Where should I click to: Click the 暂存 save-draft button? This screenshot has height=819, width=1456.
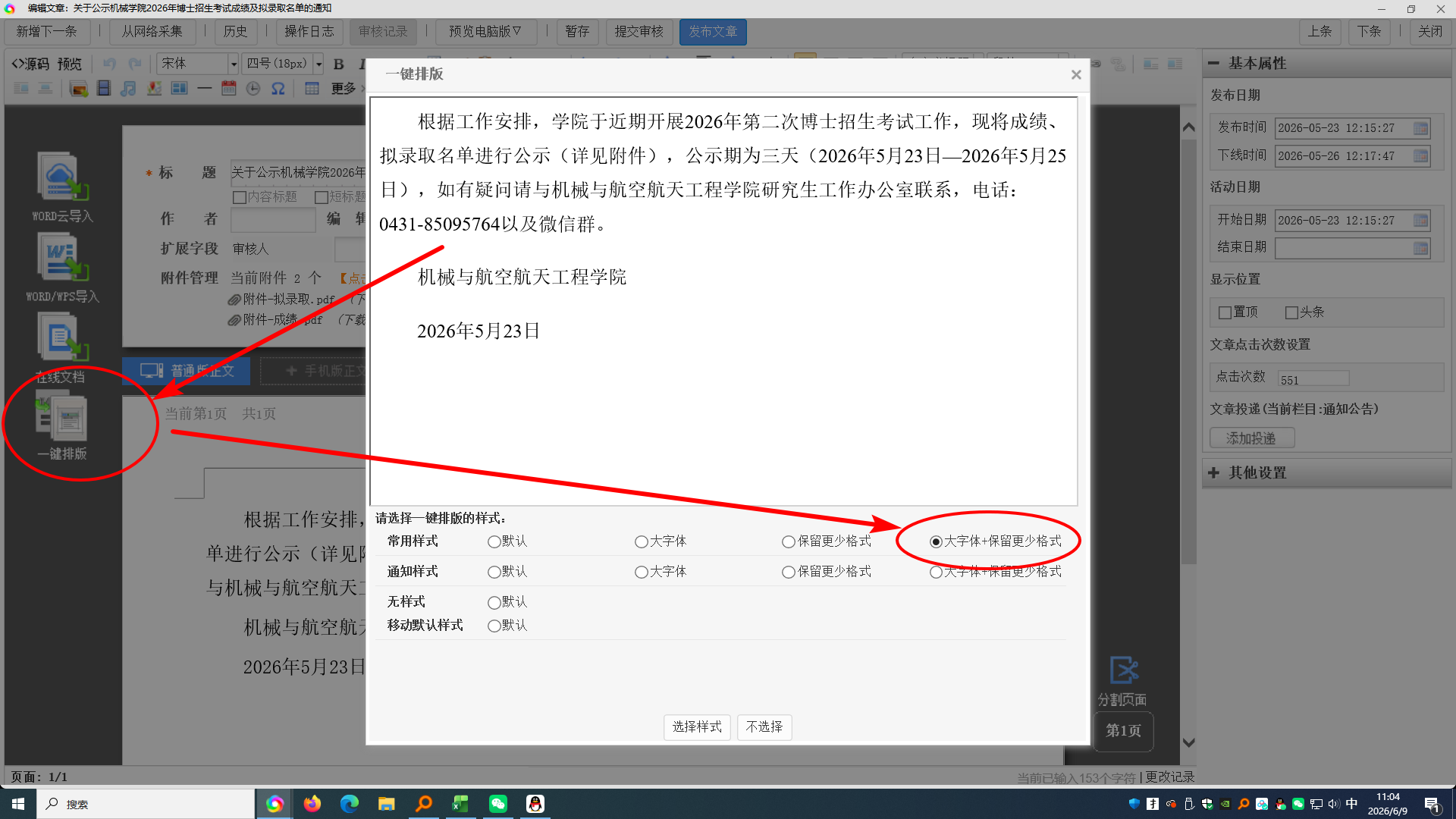tap(577, 32)
